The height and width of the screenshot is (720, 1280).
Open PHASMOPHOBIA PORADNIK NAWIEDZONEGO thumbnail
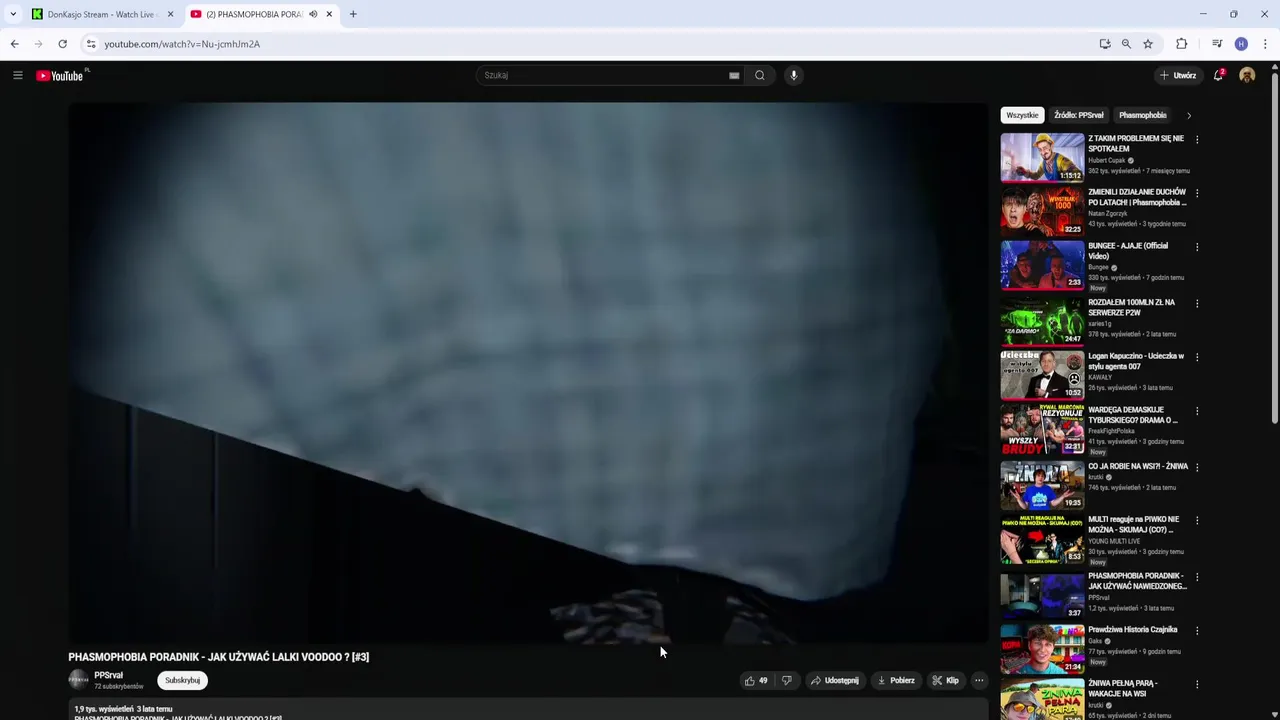(x=1042, y=595)
